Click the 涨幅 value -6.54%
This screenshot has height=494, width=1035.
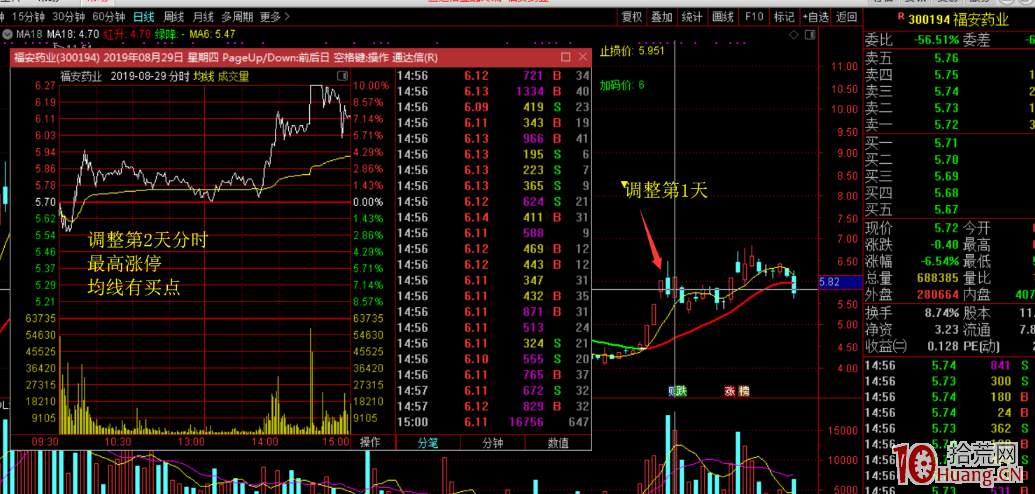938,262
